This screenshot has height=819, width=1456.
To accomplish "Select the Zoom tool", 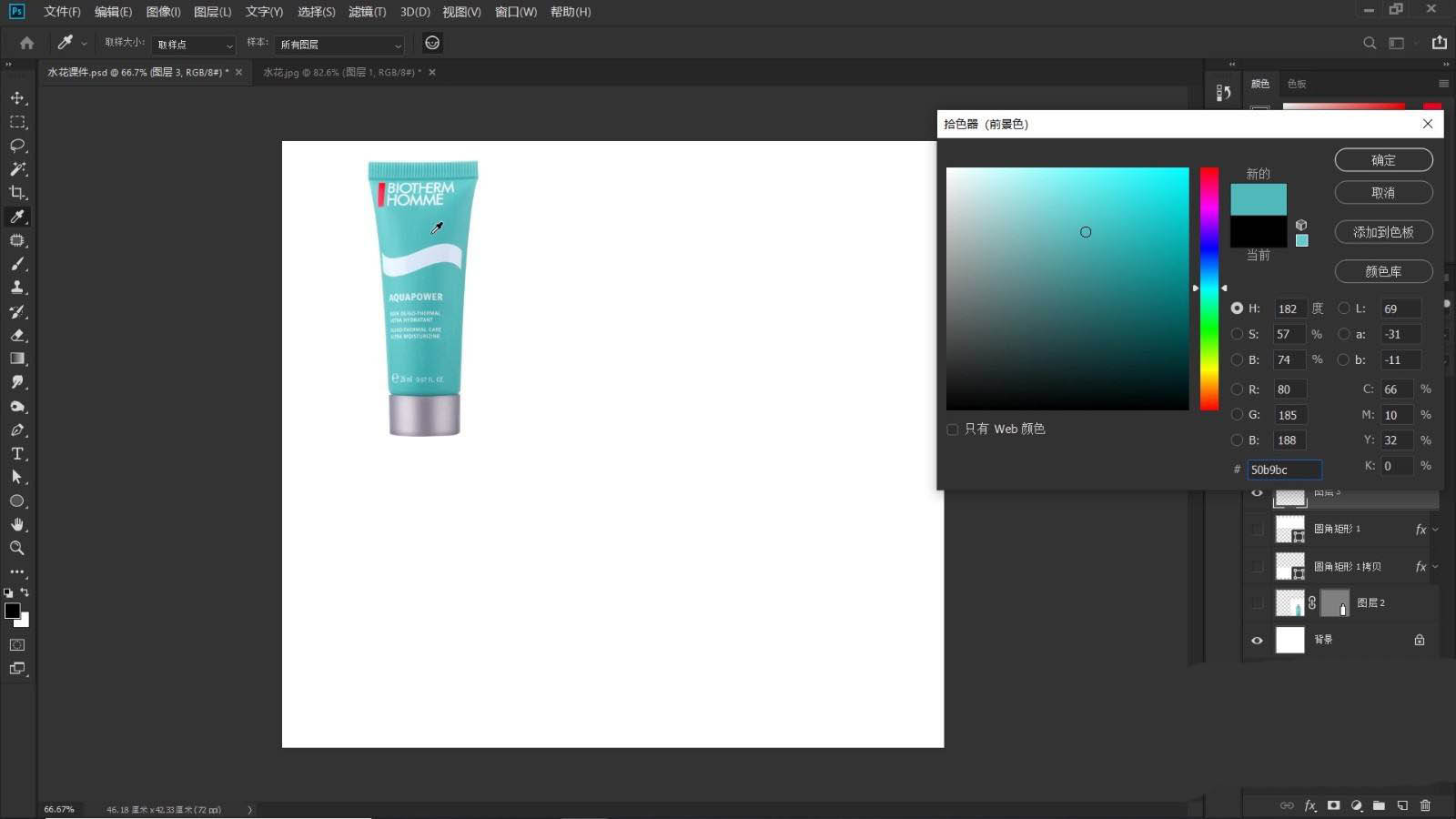I will (x=17, y=548).
